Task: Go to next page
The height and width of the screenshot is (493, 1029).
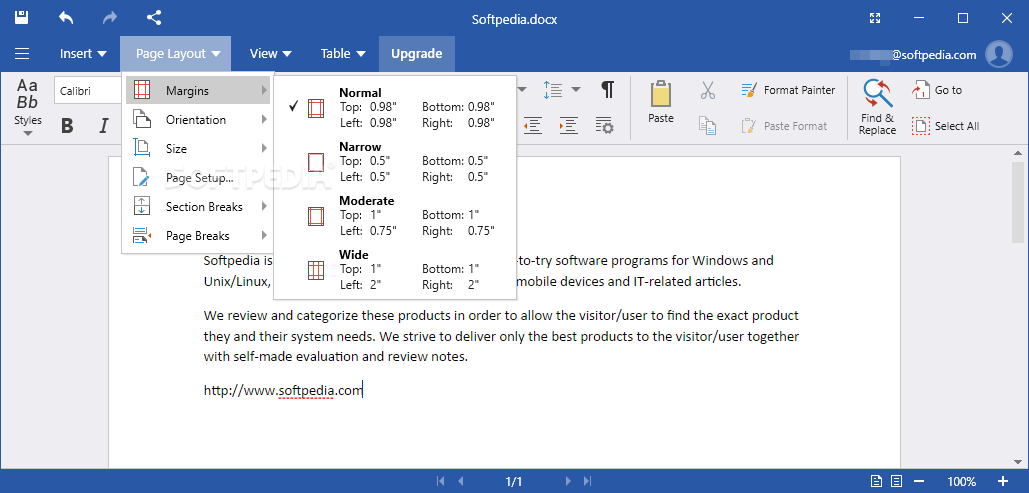Action: pos(568,481)
